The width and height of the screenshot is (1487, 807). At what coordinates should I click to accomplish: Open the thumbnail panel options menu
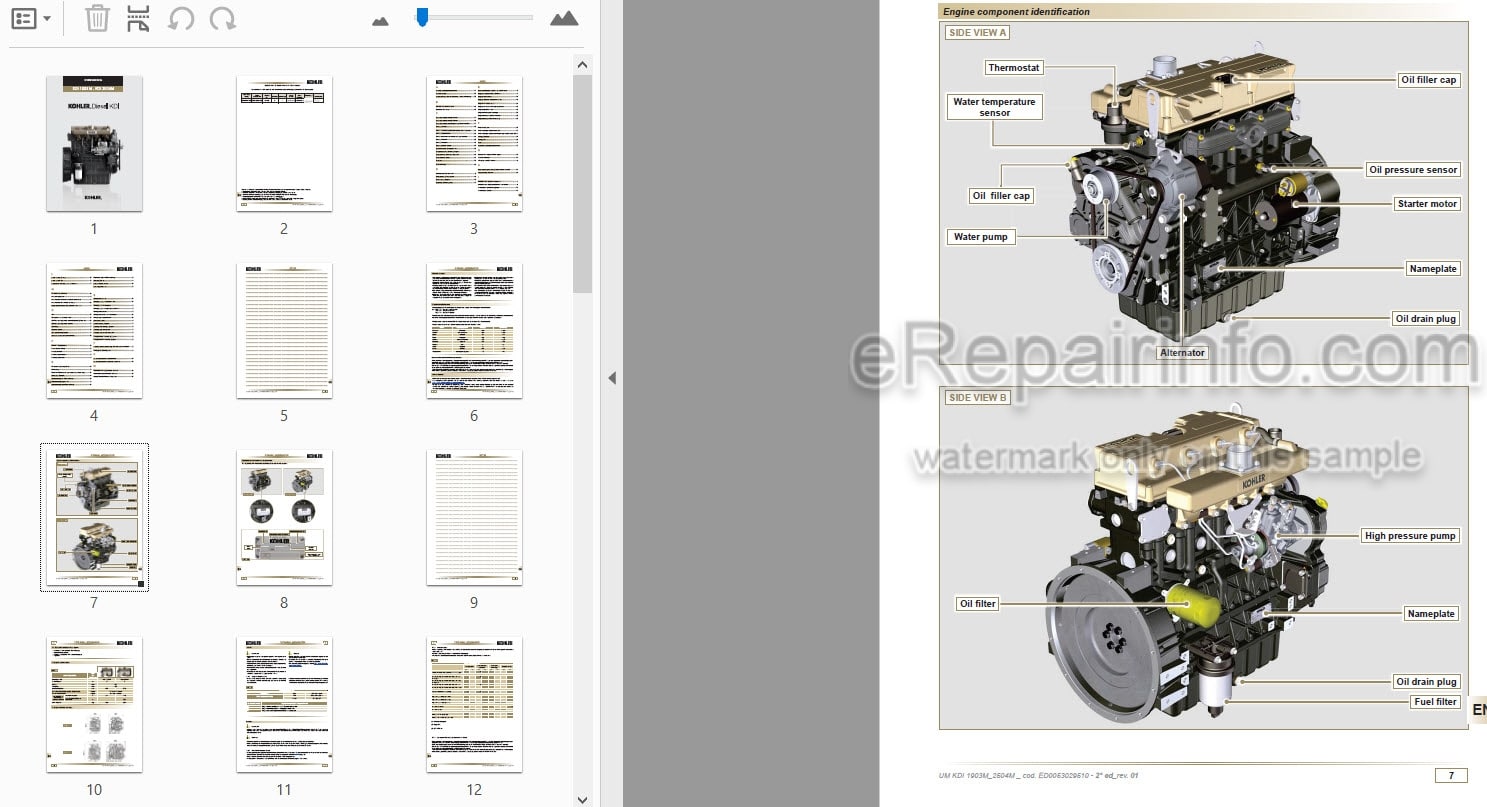(31, 18)
